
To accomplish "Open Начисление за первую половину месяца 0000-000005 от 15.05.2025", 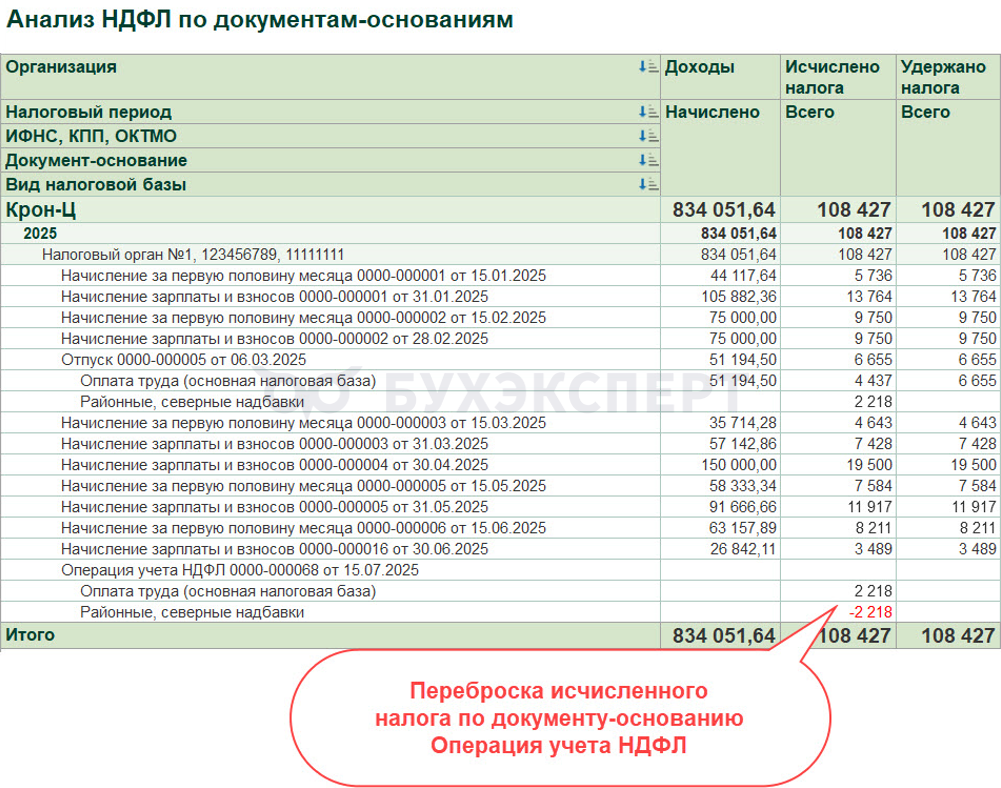I will (x=303, y=486).
